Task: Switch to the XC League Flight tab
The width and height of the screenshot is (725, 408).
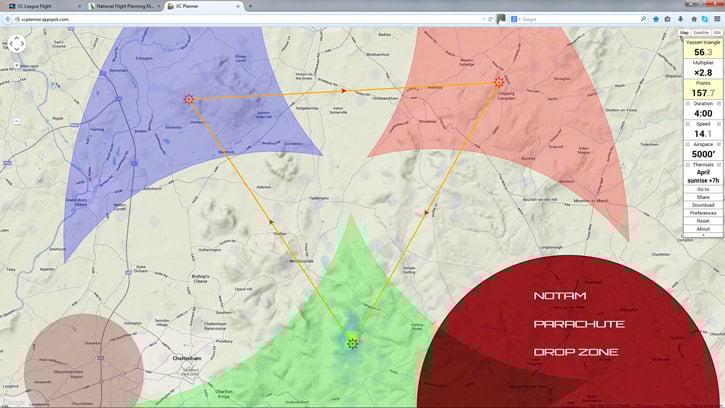Action: point(40,6)
